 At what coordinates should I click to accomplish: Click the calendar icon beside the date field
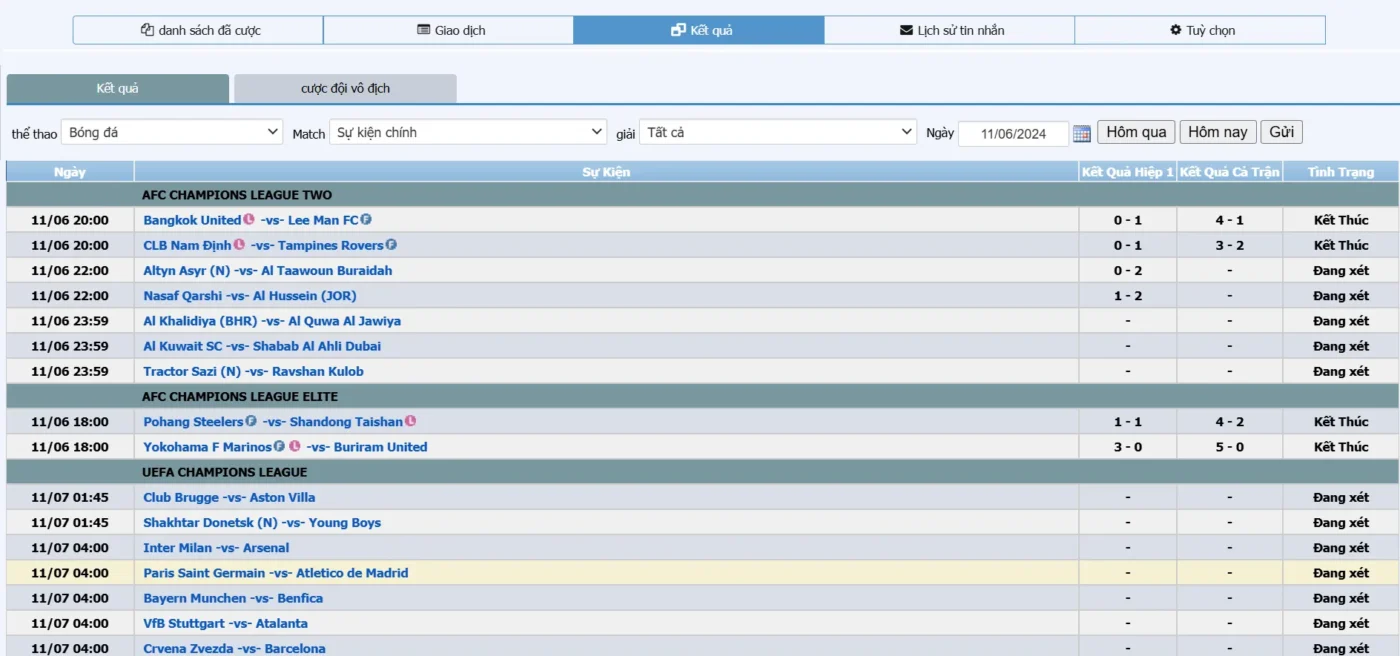1082,133
